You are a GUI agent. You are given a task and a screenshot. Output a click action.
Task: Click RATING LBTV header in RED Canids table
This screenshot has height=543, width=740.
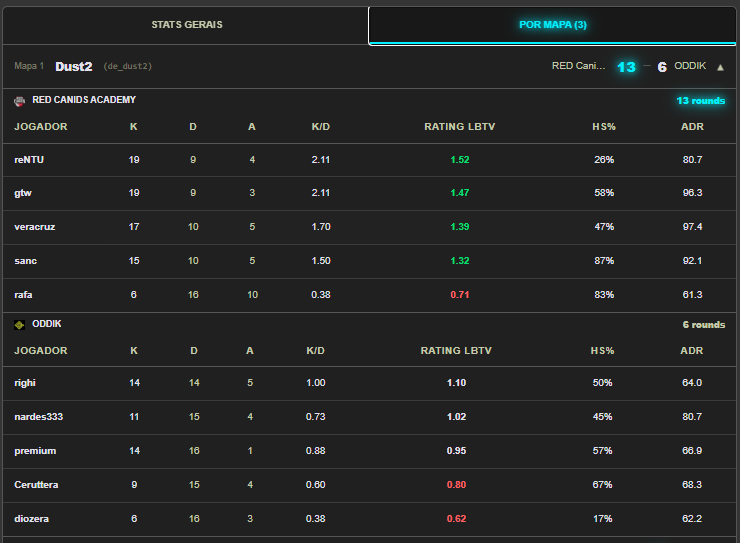pos(459,127)
